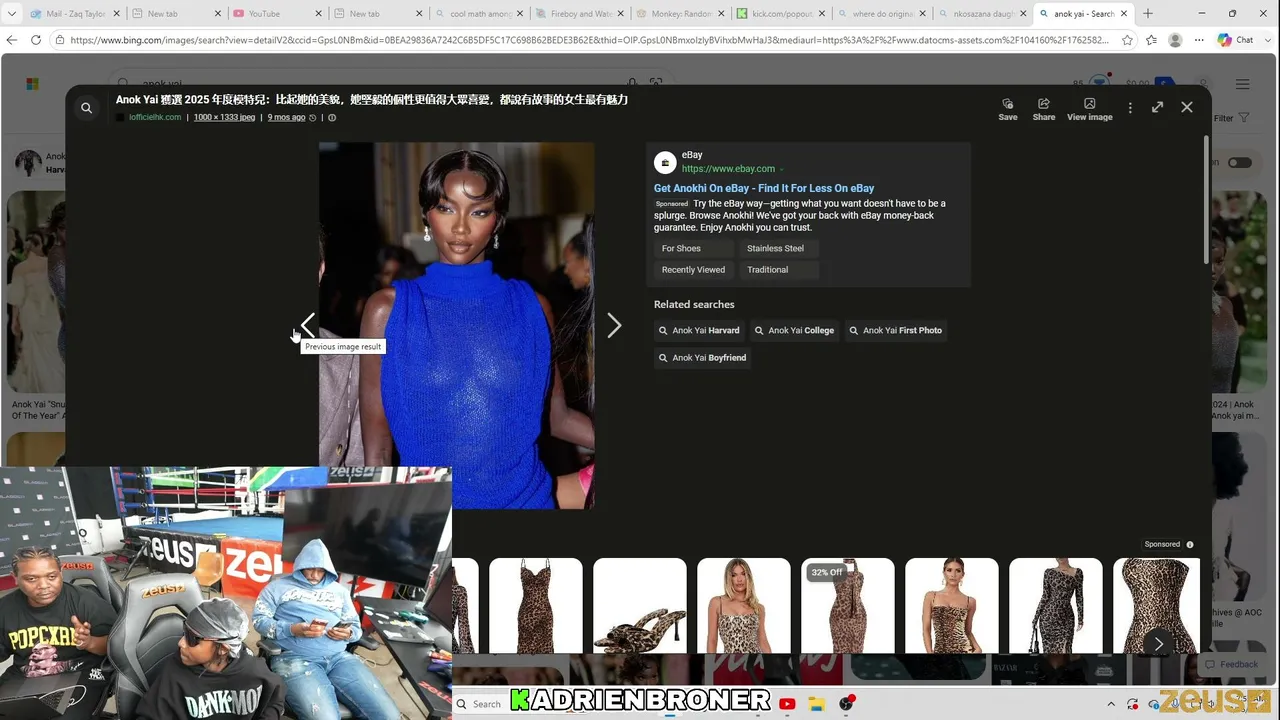Share this Anok Yai image
This screenshot has height=720, width=1280.
[x=1044, y=110]
